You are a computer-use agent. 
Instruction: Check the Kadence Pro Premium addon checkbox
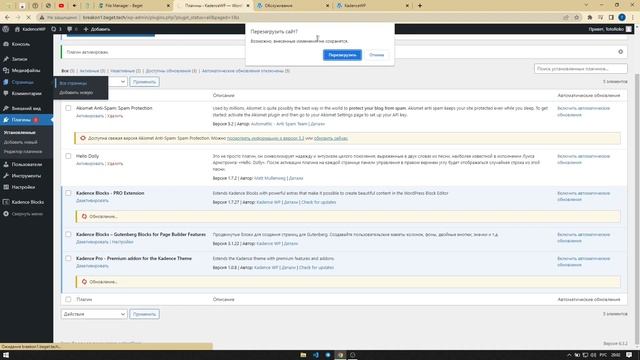click(x=68, y=258)
